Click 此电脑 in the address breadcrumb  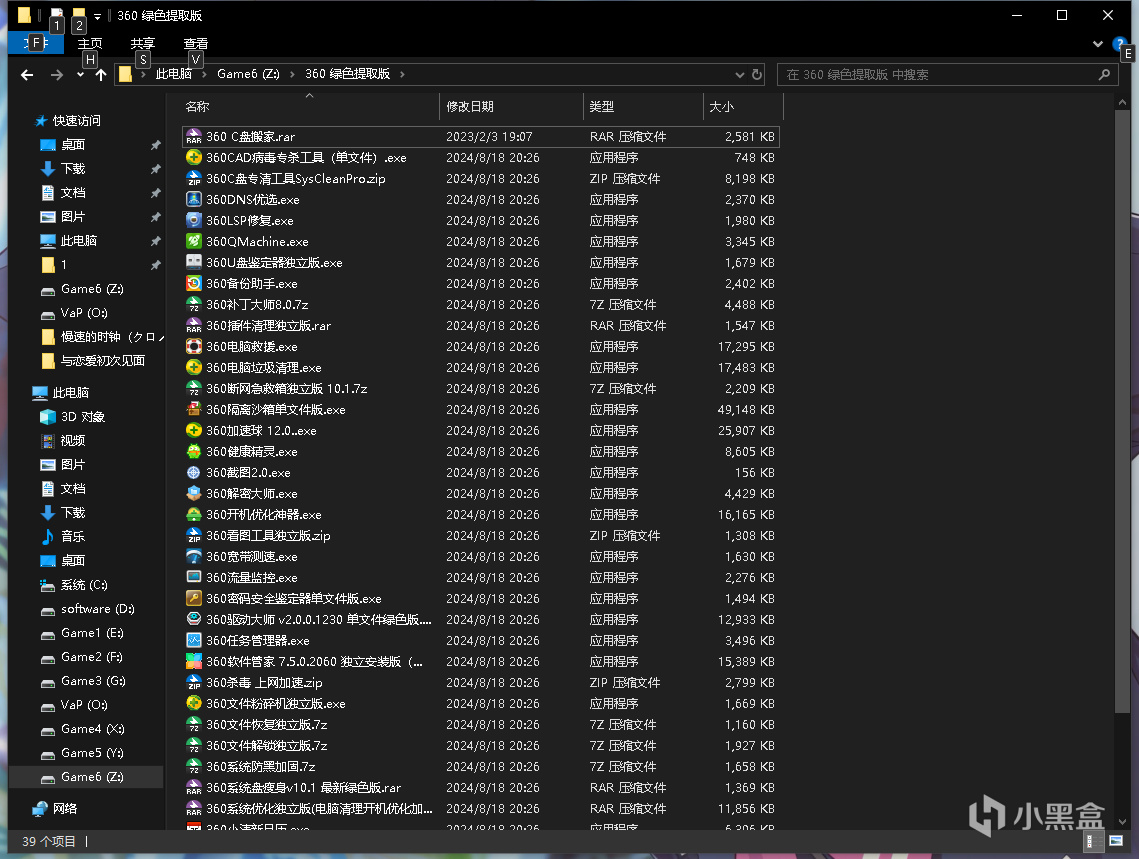point(174,74)
